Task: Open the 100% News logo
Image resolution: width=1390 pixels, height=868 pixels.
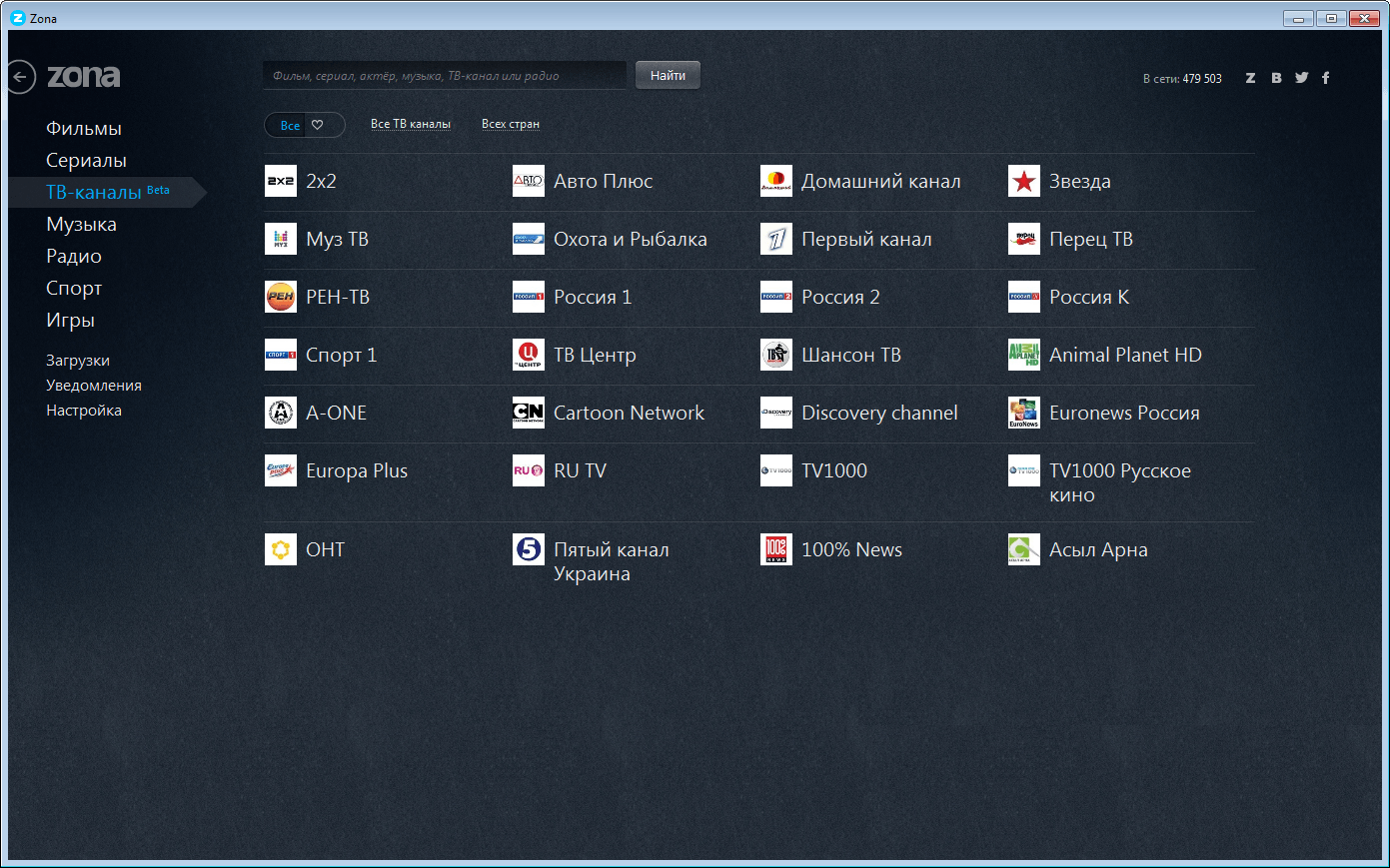Action: click(776, 549)
